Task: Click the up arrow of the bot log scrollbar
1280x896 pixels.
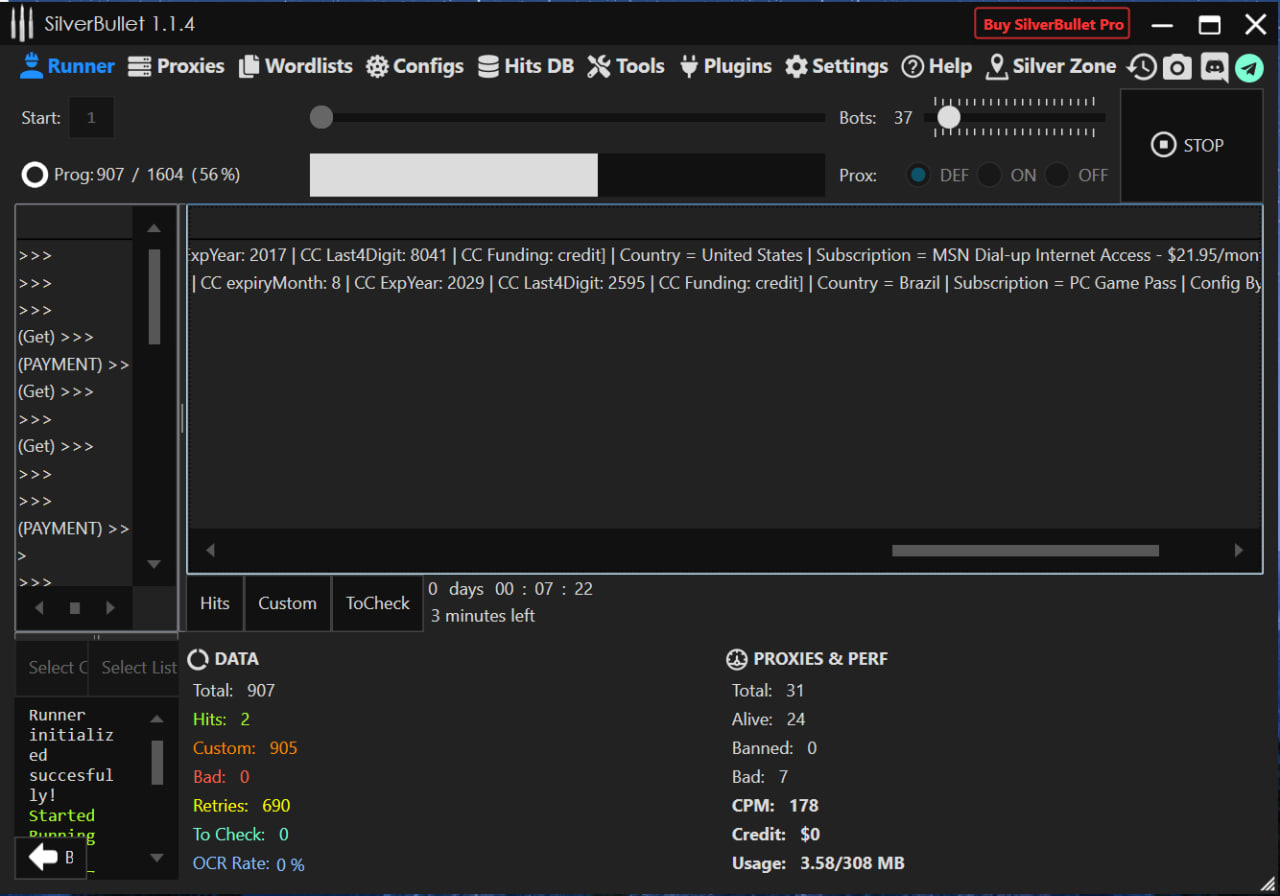Action: [x=154, y=229]
